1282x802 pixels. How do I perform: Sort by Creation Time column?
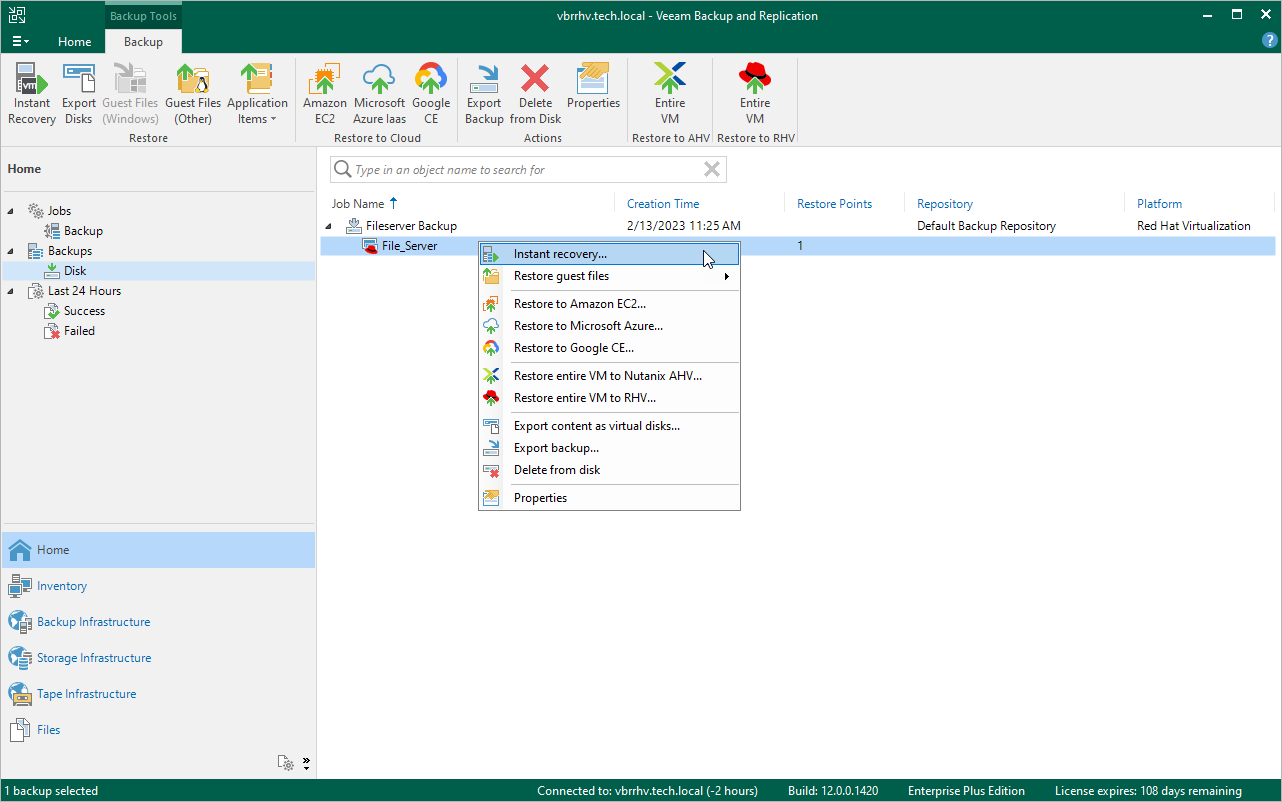[x=663, y=204]
